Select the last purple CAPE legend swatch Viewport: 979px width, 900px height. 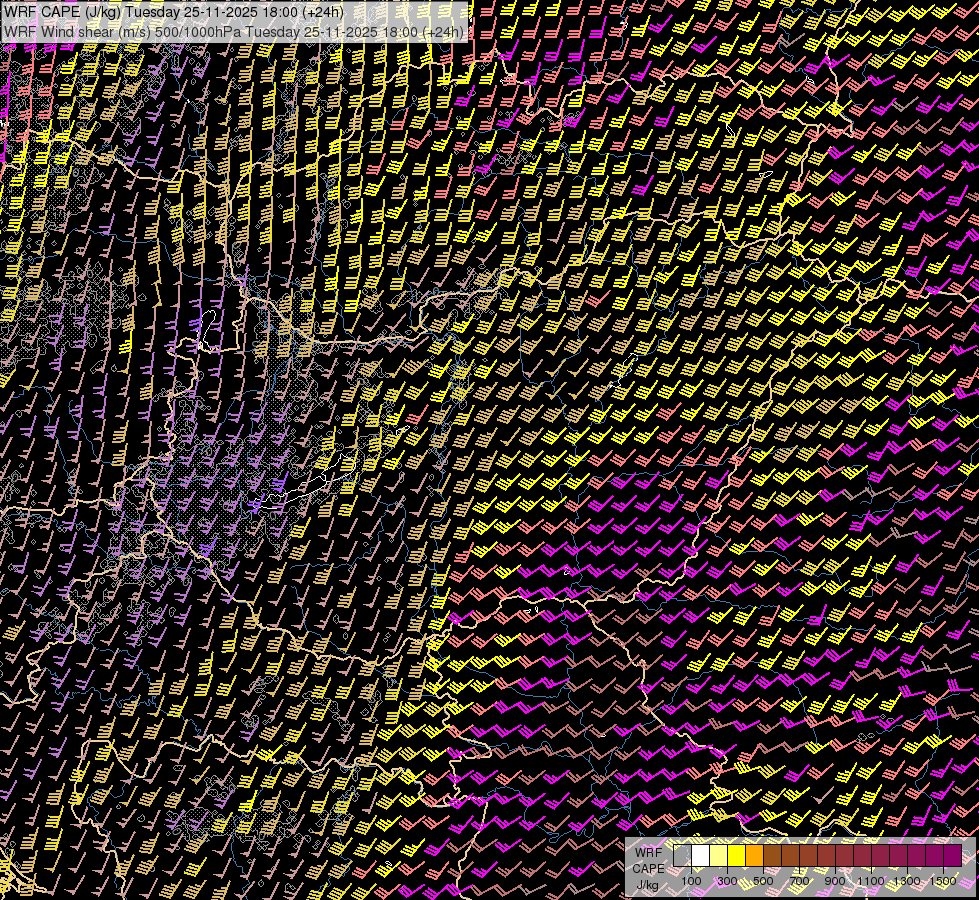953,855
